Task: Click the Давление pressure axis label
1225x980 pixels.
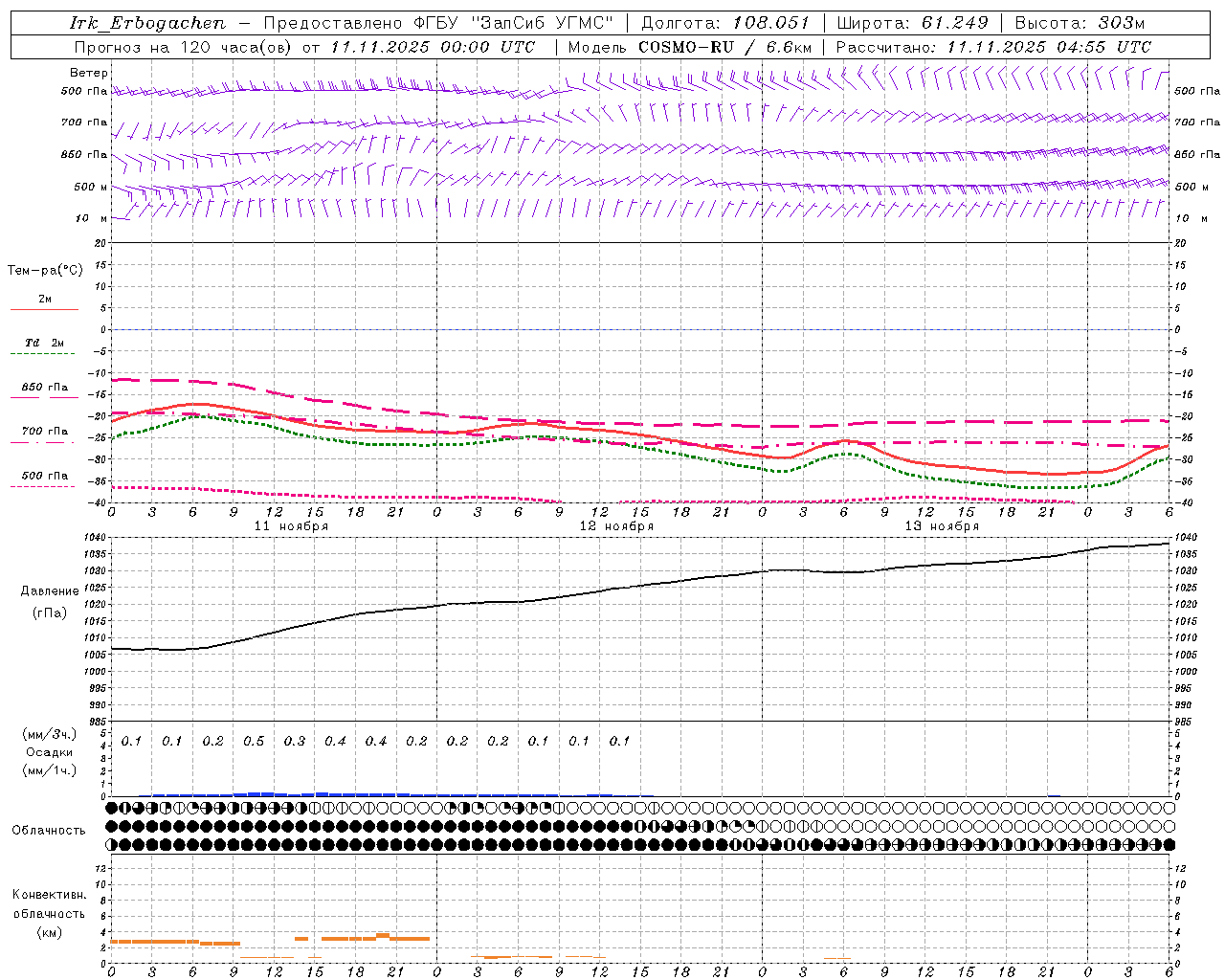Action: pyautogui.click(x=50, y=591)
